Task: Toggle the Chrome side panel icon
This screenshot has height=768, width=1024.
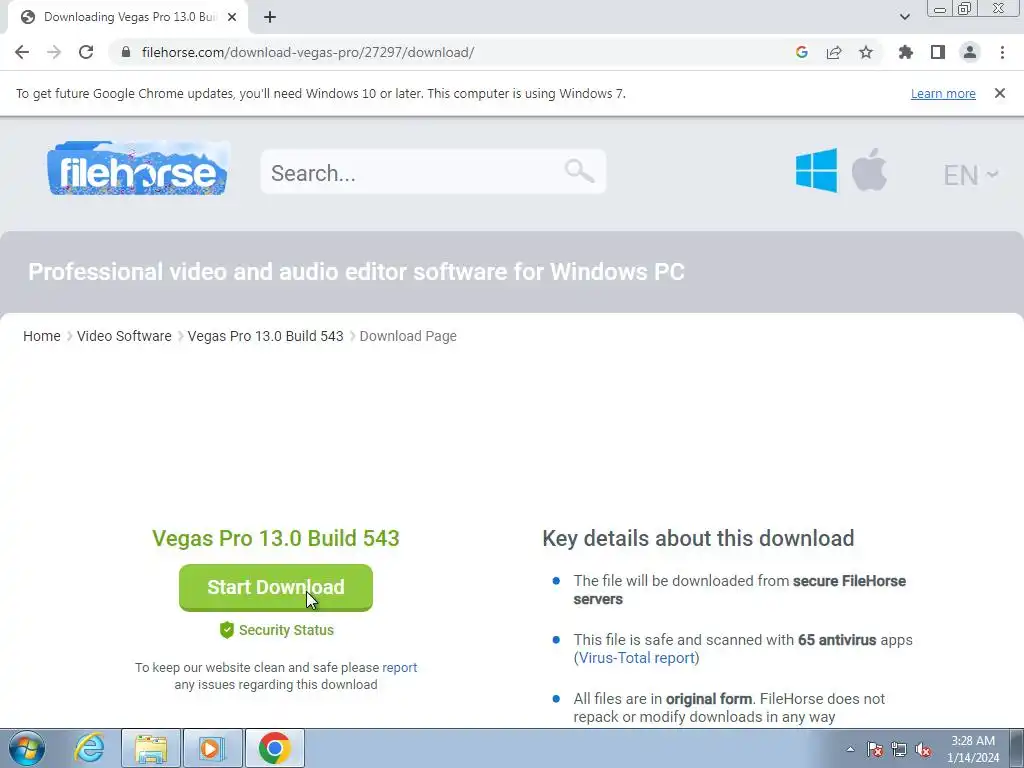Action: 938,52
